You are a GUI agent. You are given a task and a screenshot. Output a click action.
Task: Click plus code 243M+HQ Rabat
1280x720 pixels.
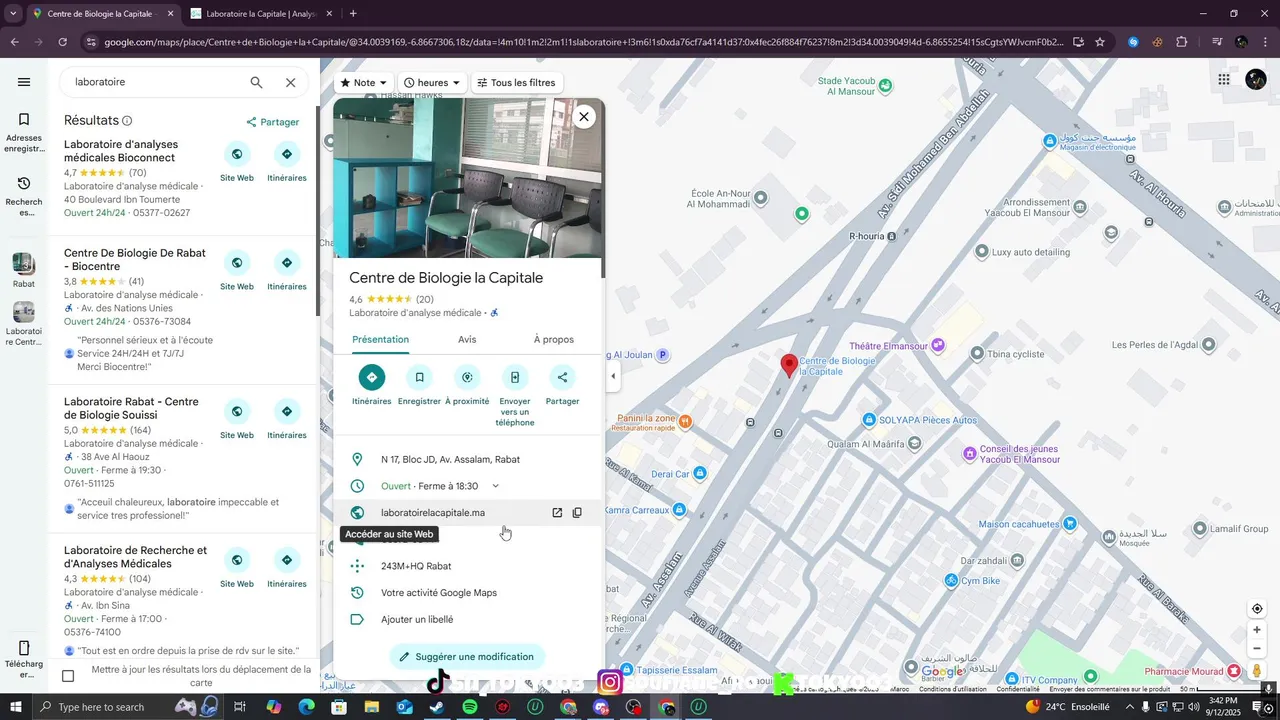(468, 566)
